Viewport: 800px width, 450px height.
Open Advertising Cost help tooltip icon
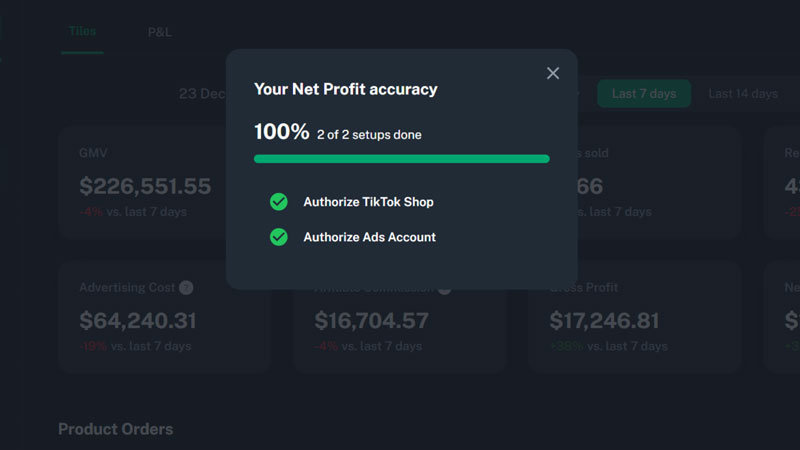coord(186,288)
